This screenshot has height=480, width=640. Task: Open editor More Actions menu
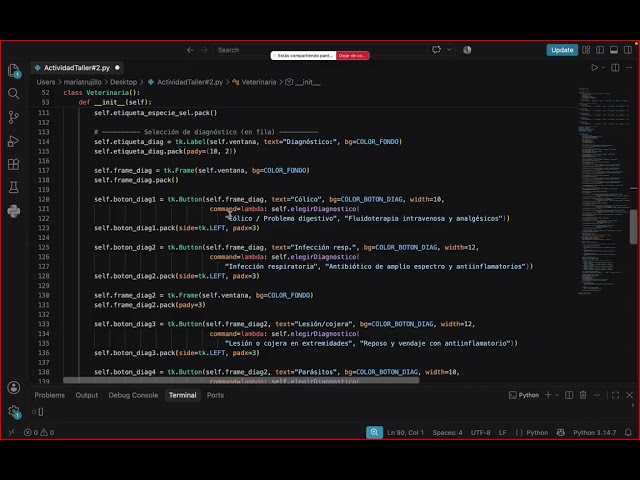pos(629,67)
